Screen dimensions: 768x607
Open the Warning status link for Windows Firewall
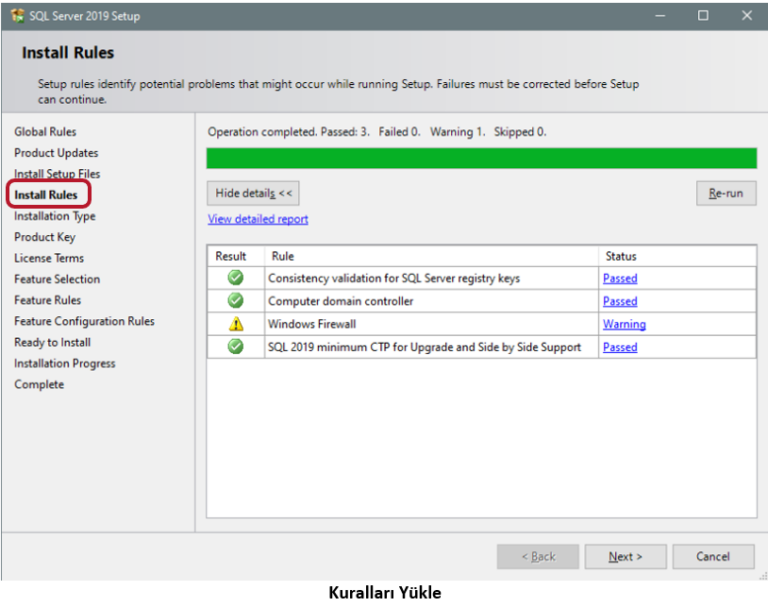624,324
